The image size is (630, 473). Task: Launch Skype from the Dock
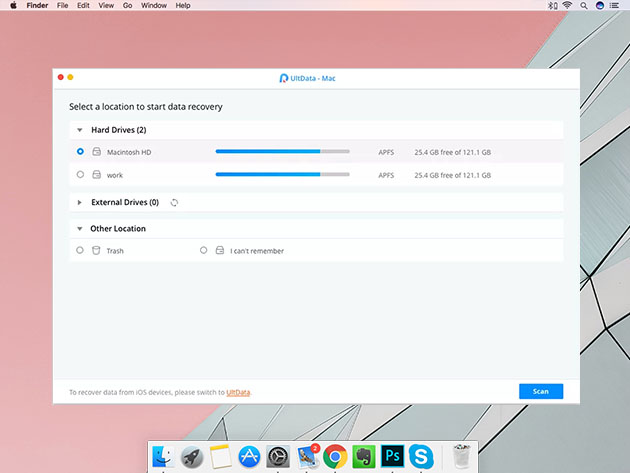(421, 457)
